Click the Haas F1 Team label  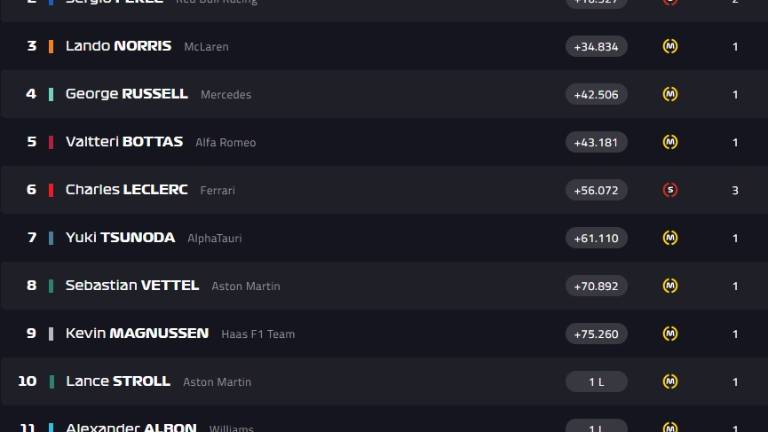[x=258, y=334]
